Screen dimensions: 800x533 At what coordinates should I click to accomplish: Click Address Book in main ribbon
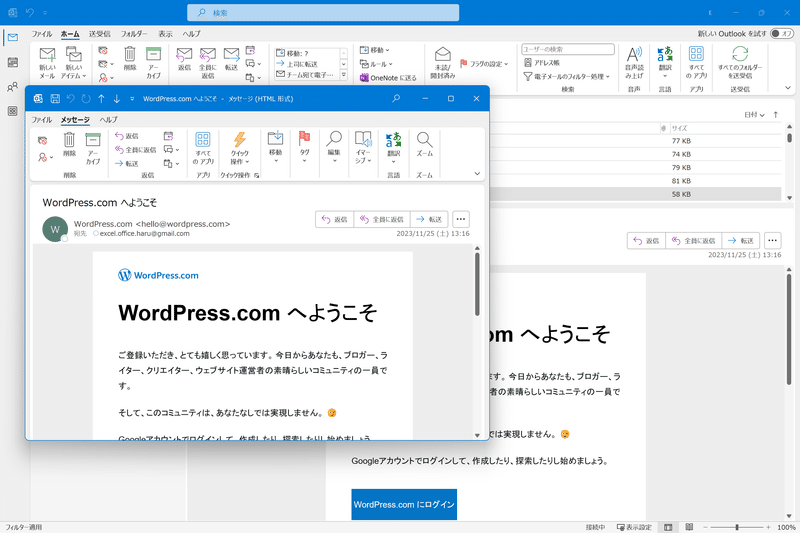[541, 63]
